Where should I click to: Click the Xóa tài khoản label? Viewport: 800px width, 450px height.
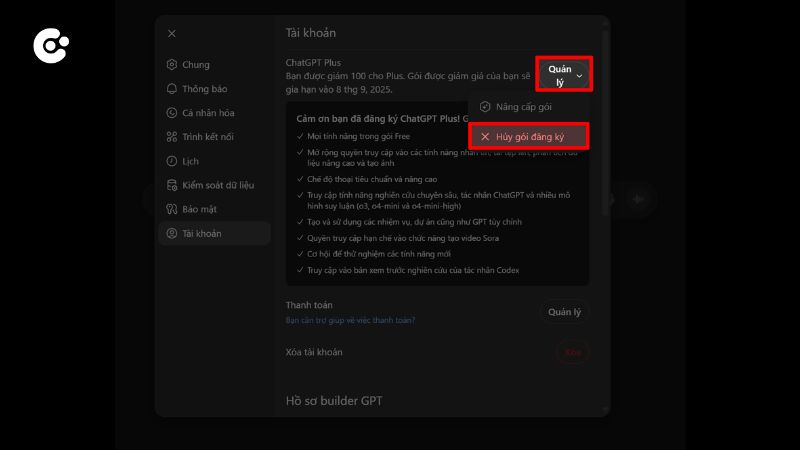tap(314, 352)
